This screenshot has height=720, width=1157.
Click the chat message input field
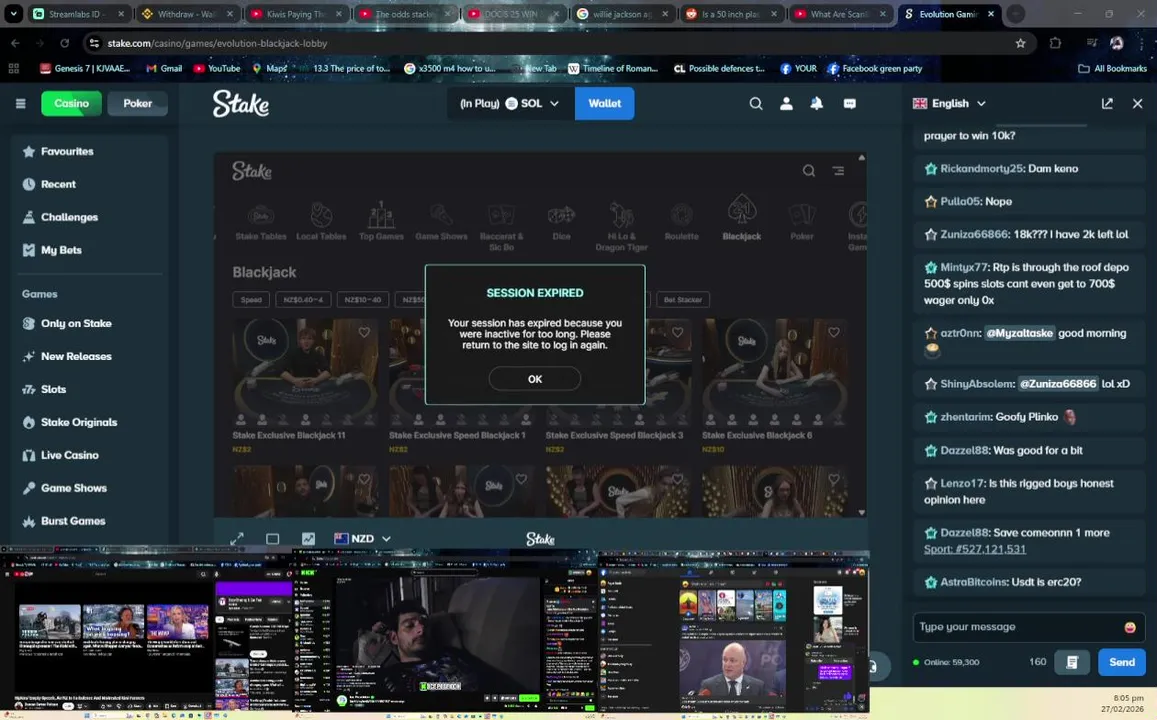[1018, 627]
